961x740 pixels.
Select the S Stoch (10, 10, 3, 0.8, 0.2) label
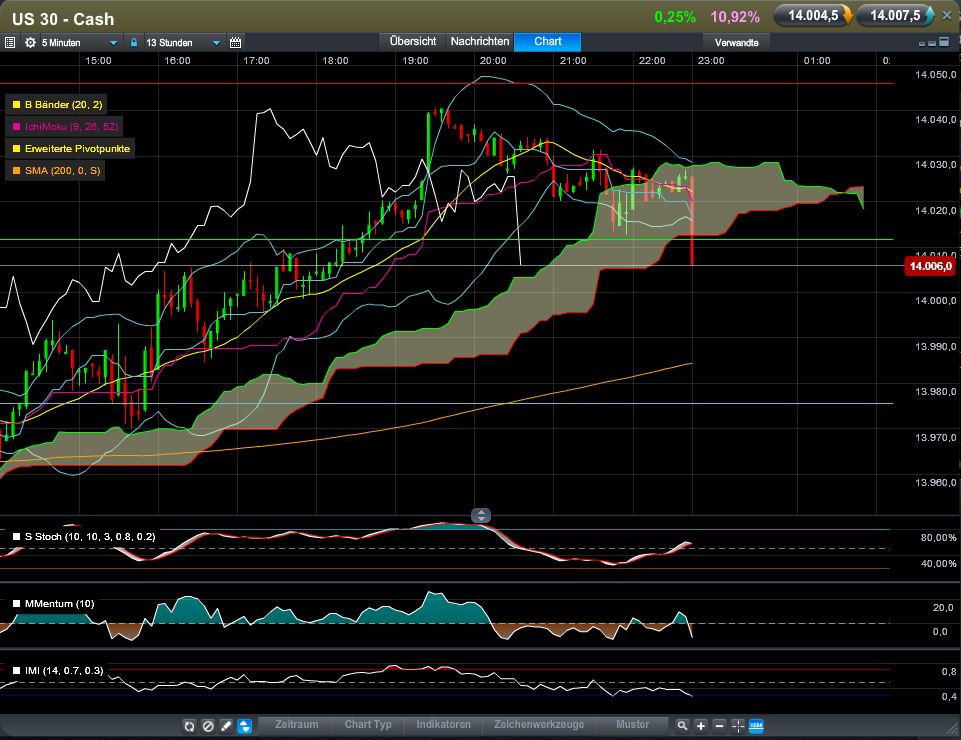point(90,536)
